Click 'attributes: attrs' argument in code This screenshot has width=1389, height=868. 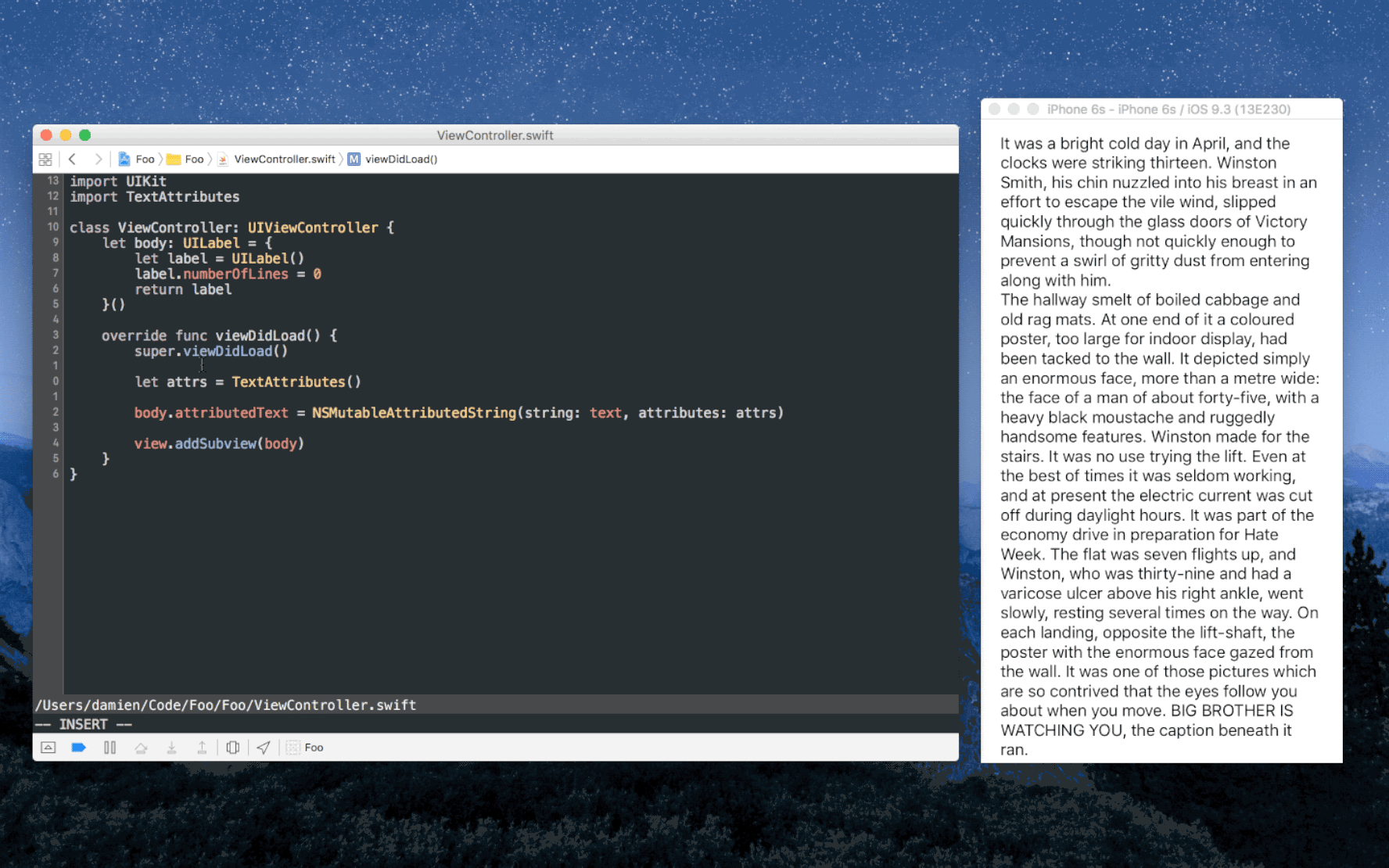707,413
